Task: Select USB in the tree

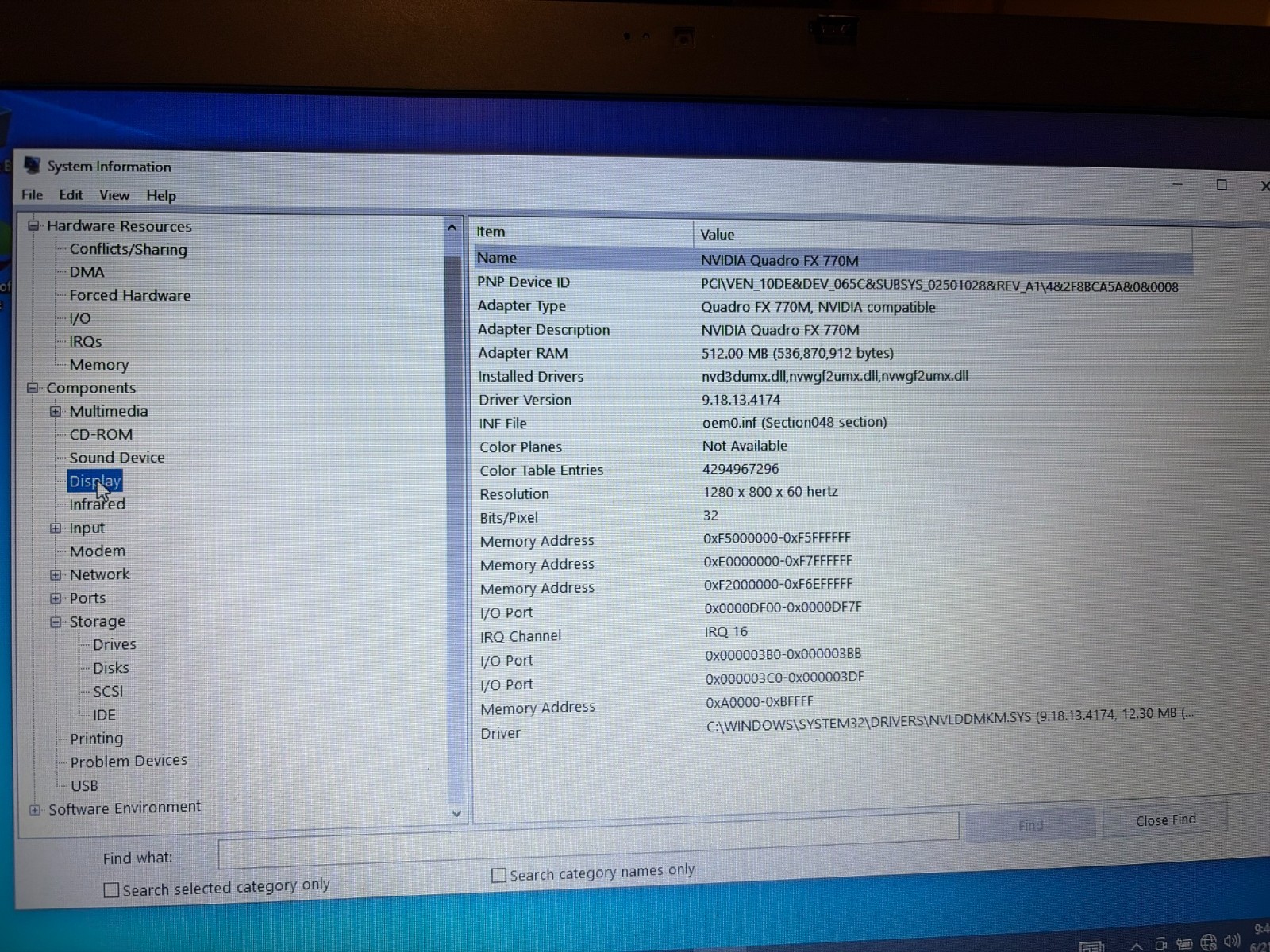Action: pos(84,785)
